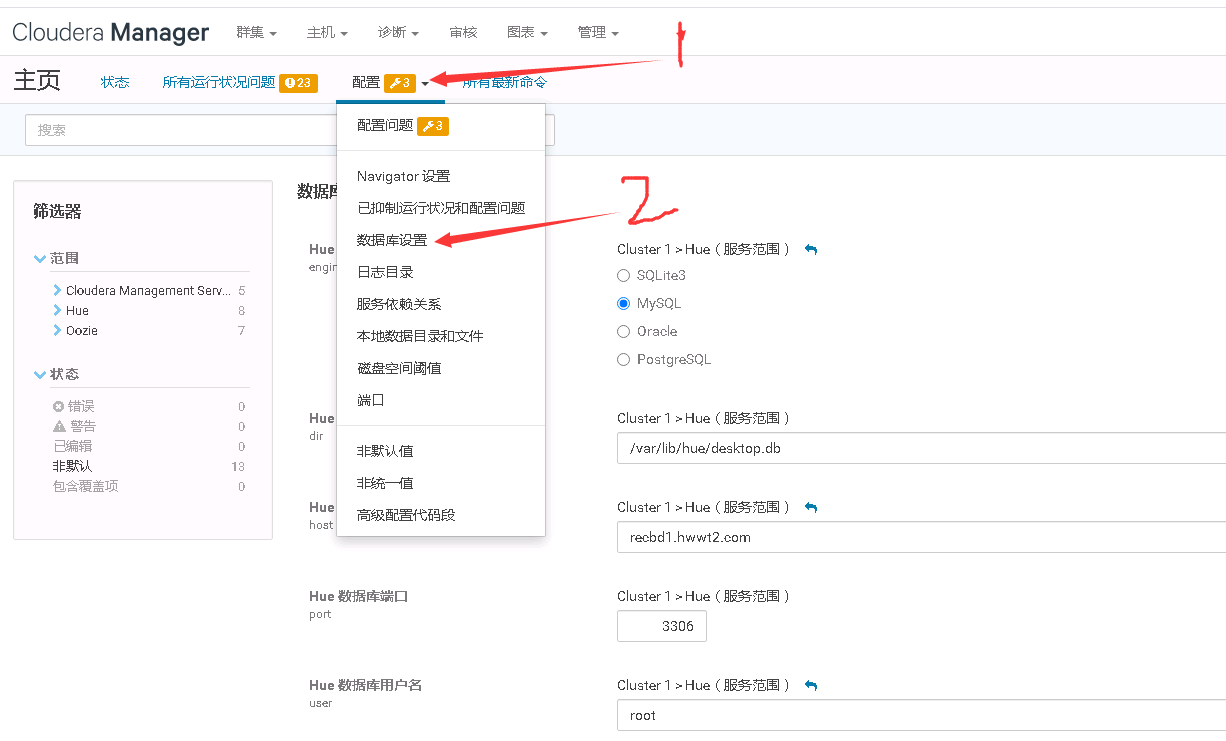Viewport: 1226px width, 741px height.
Task: Filter by 错误 status
Action: [x=74, y=407]
